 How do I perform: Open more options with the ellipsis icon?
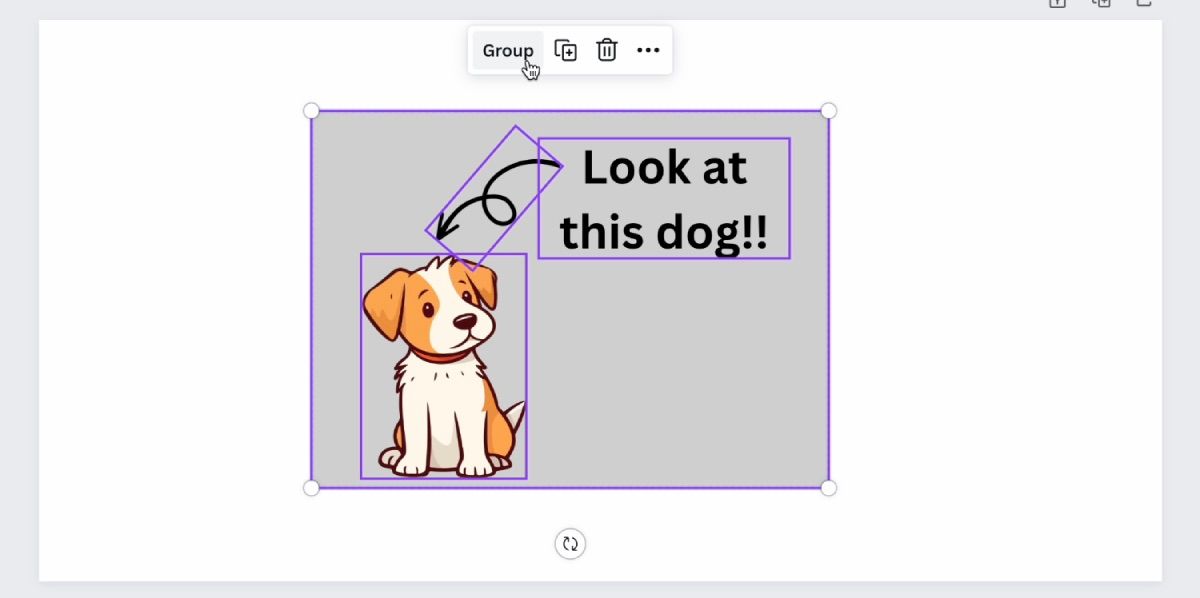point(648,50)
